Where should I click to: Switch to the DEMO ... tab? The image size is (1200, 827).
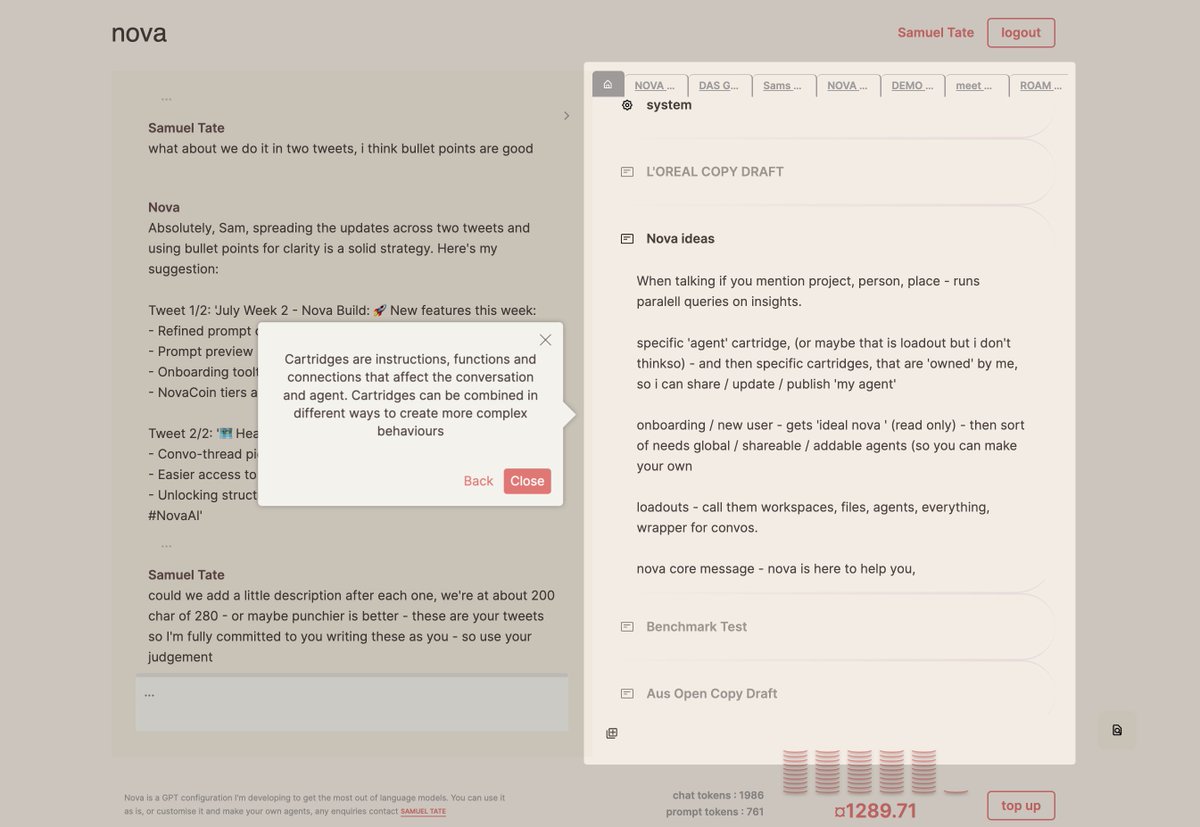pos(912,86)
